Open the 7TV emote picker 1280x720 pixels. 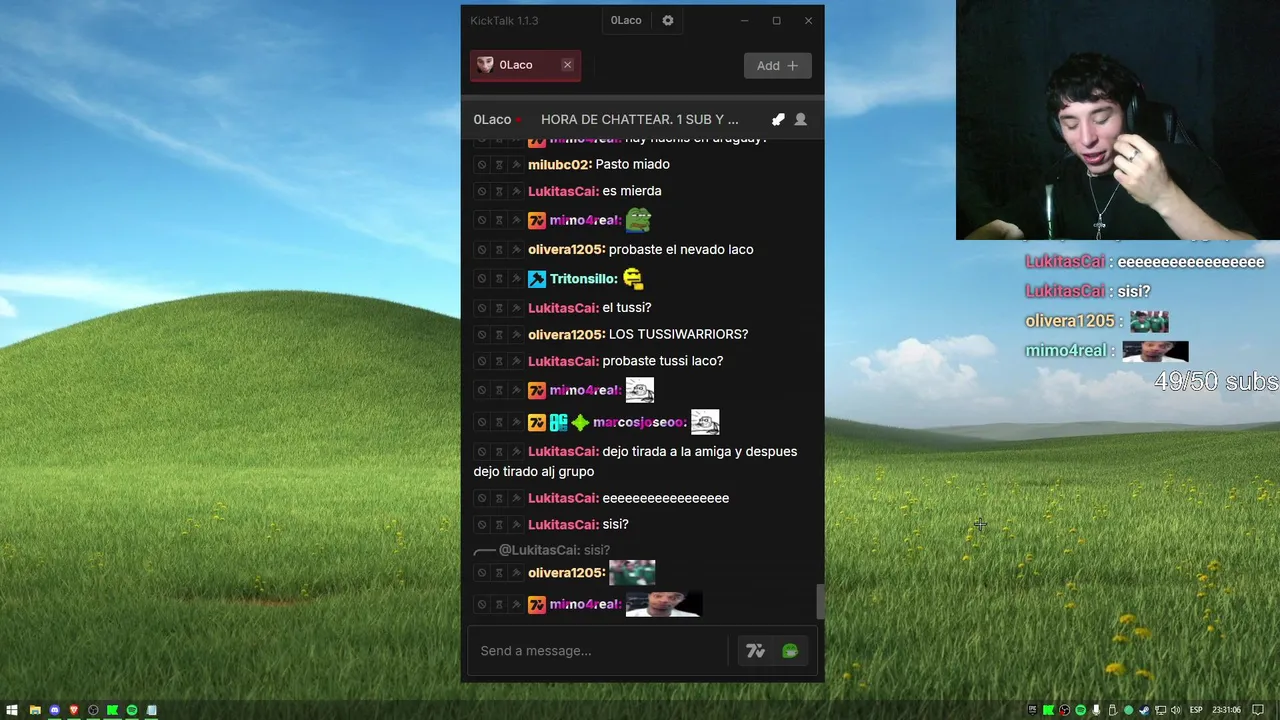click(755, 651)
